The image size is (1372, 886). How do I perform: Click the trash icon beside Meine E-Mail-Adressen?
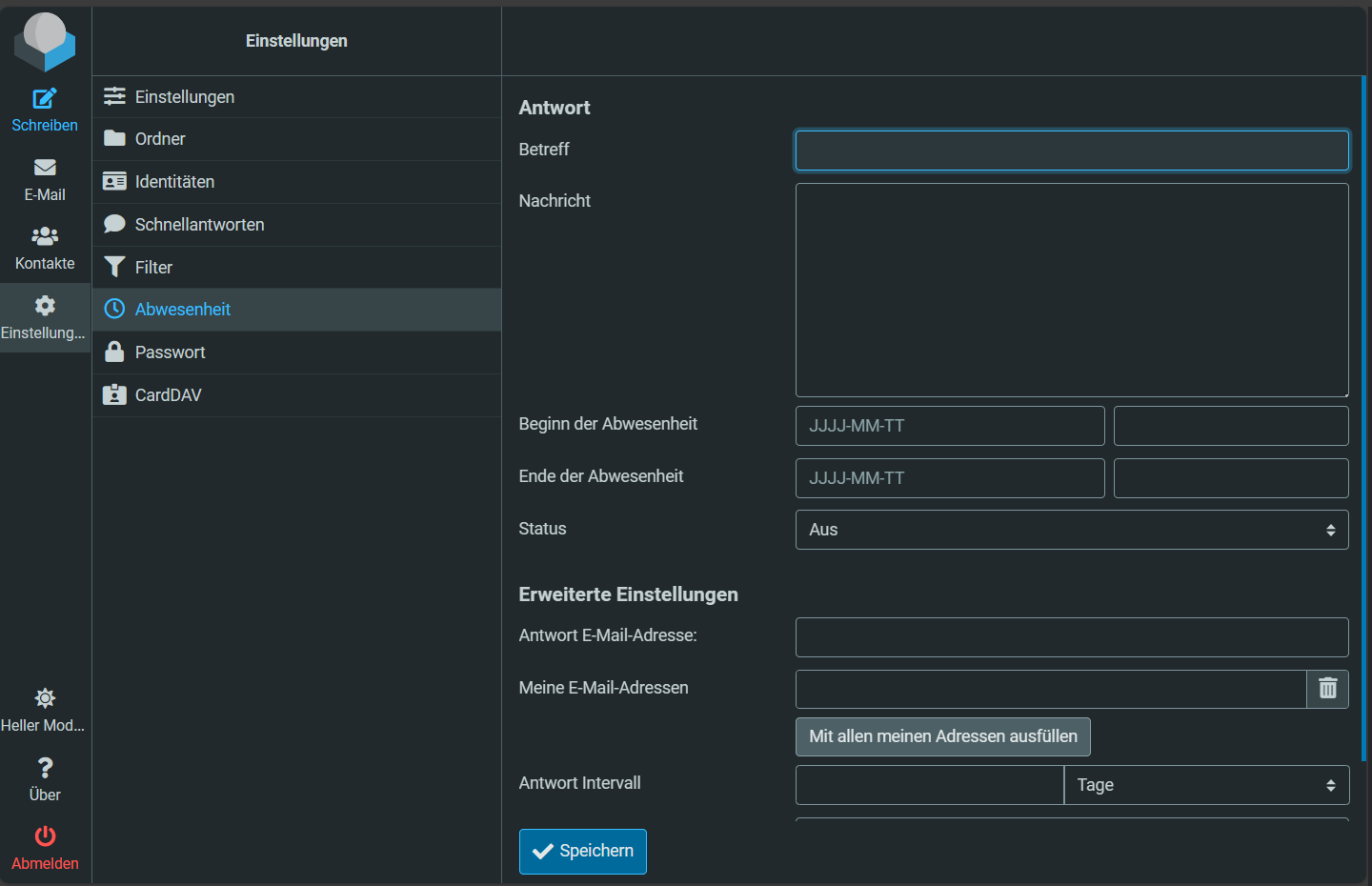pyautogui.click(x=1327, y=689)
